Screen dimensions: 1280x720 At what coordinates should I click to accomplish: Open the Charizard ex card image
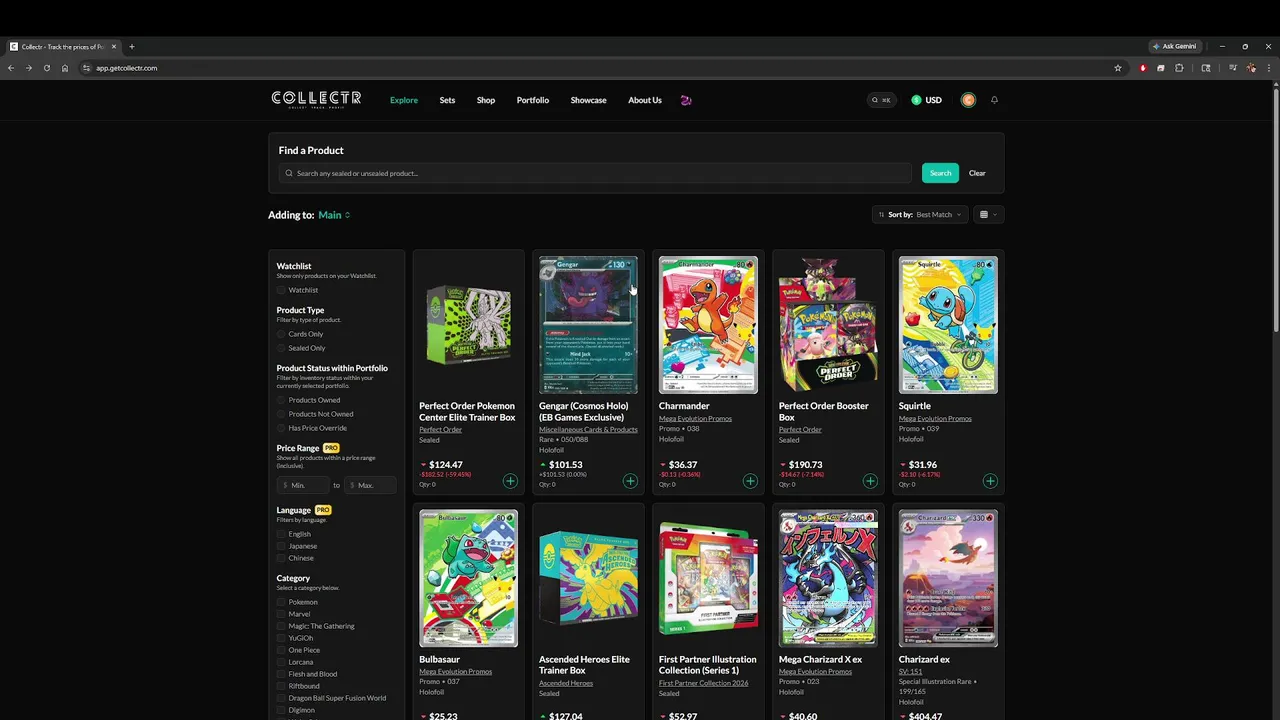tap(948, 579)
